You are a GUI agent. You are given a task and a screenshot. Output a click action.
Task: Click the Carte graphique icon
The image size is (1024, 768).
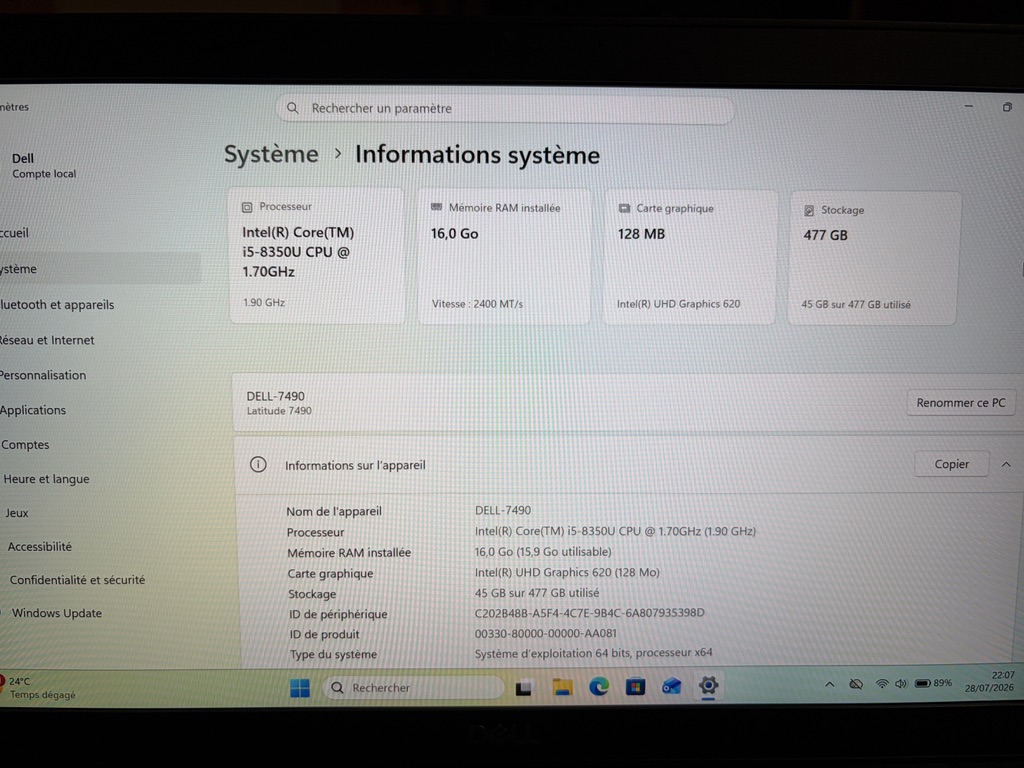click(624, 208)
